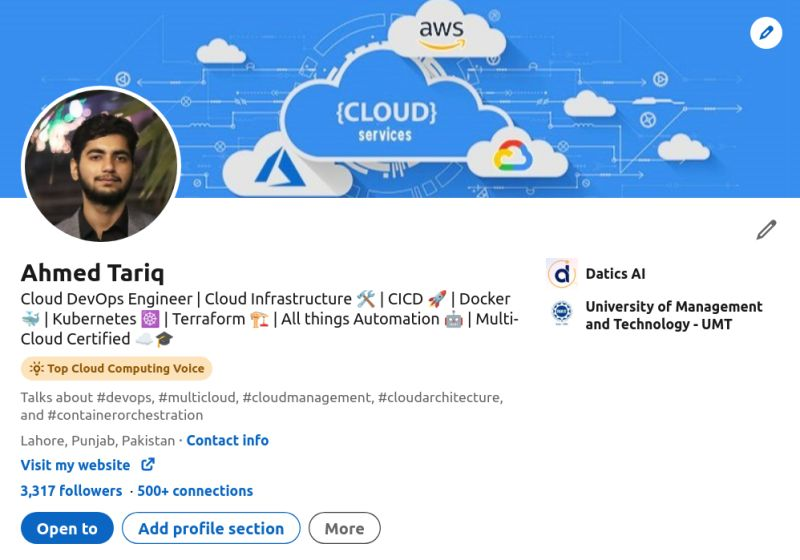This screenshot has width=800, height=560.
Task: Click external link icon beside website
Action: [147, 465]
